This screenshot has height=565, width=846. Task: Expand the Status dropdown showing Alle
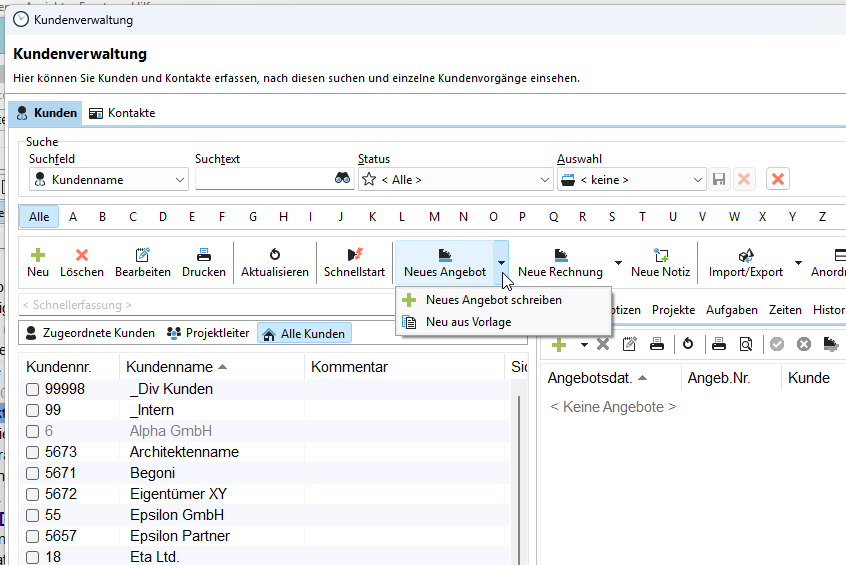(544, 180)
